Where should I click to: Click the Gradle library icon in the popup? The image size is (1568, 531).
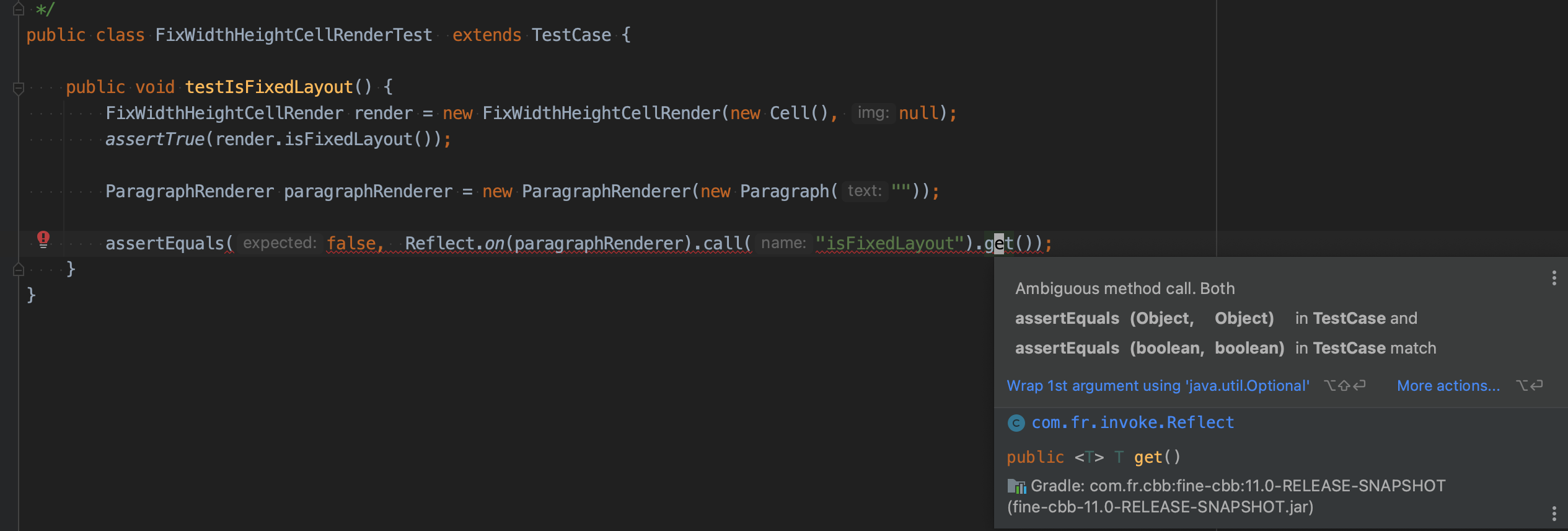pos(1016,486)
